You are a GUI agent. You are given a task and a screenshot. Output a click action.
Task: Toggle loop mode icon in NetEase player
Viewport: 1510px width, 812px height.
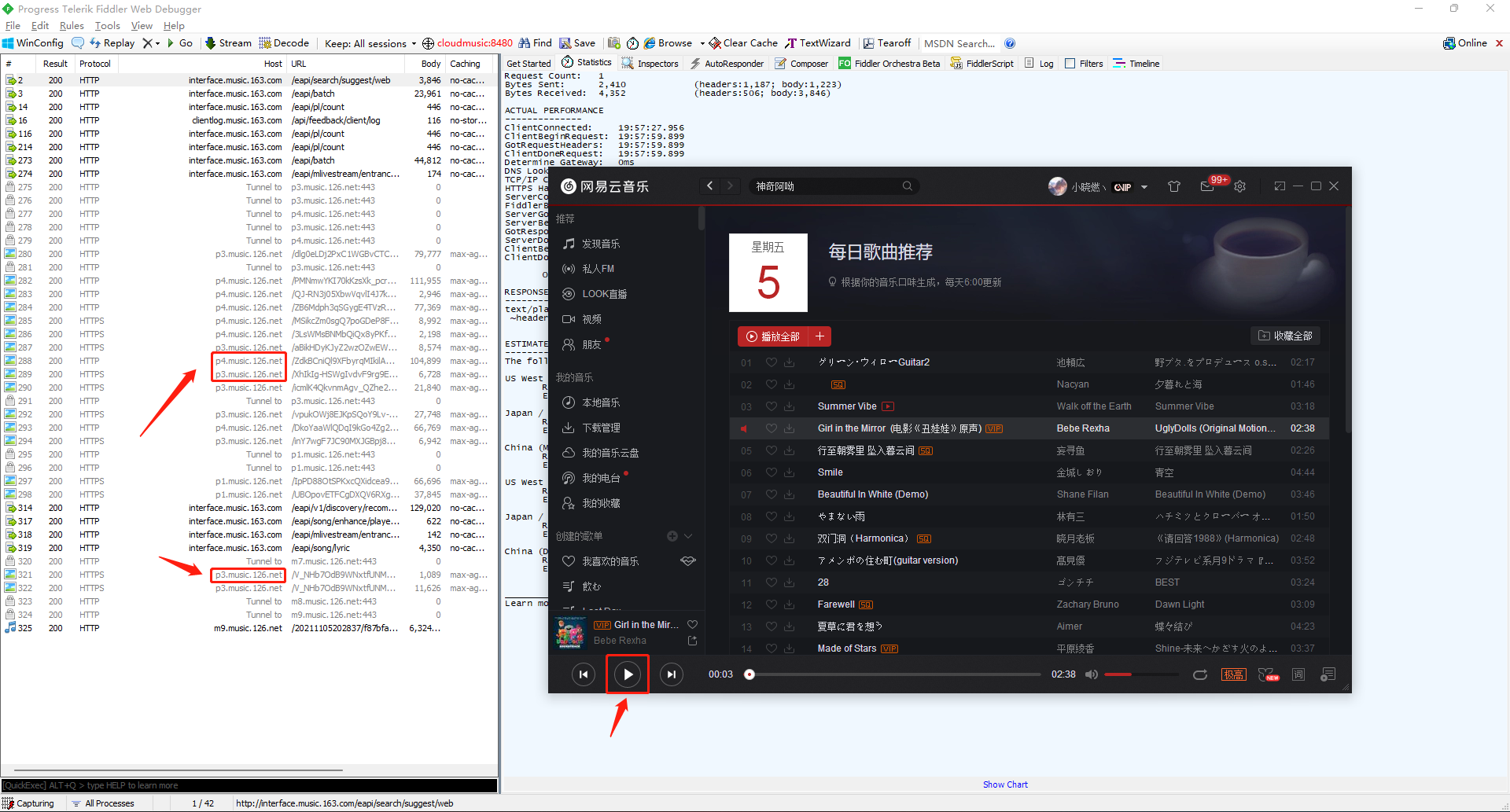point(1200,674)
